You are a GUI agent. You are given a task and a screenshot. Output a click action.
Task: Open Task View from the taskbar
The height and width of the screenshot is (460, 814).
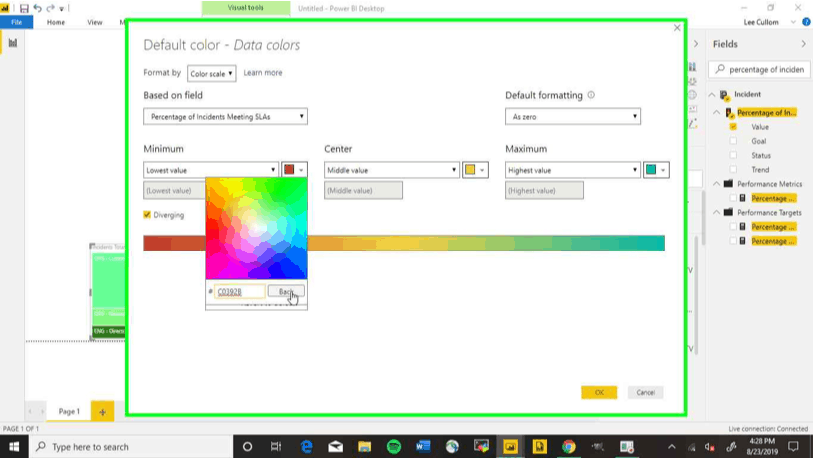click(x=276, y=447)
